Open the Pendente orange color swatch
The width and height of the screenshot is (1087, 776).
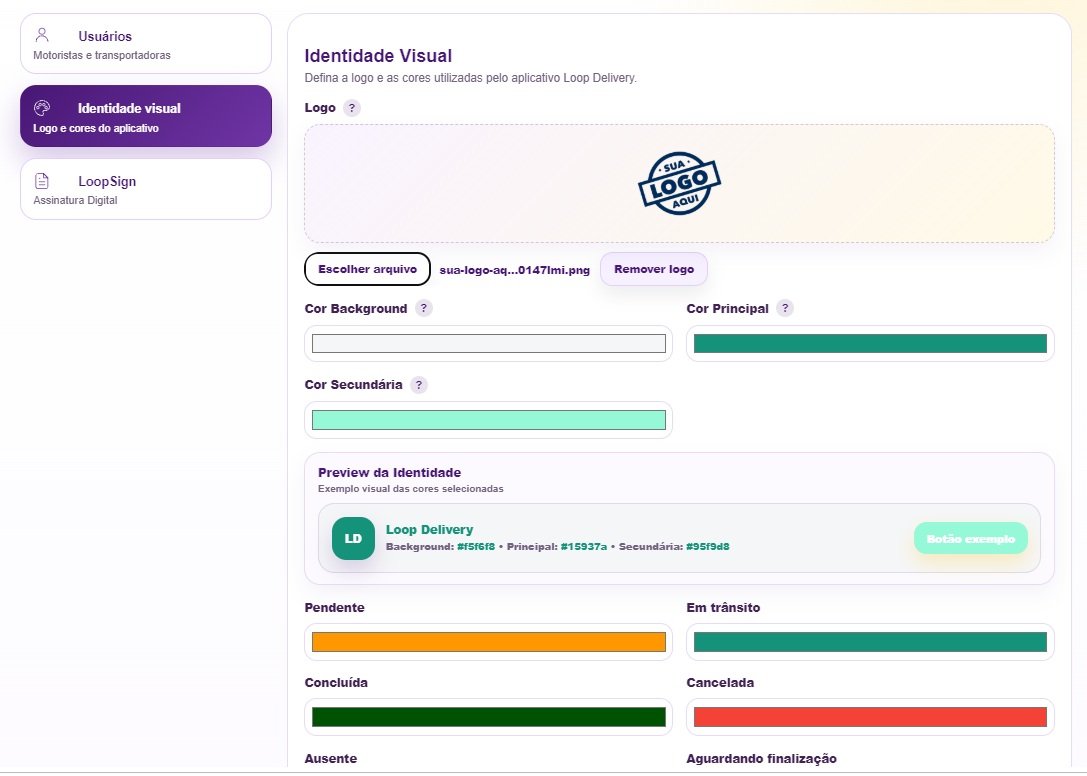(489, 641)
